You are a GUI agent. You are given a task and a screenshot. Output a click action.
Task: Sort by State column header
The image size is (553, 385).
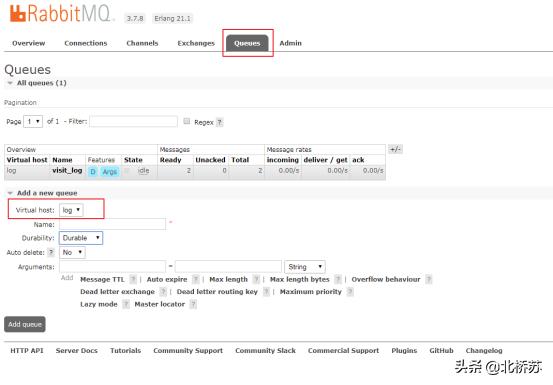click(133, 160)
